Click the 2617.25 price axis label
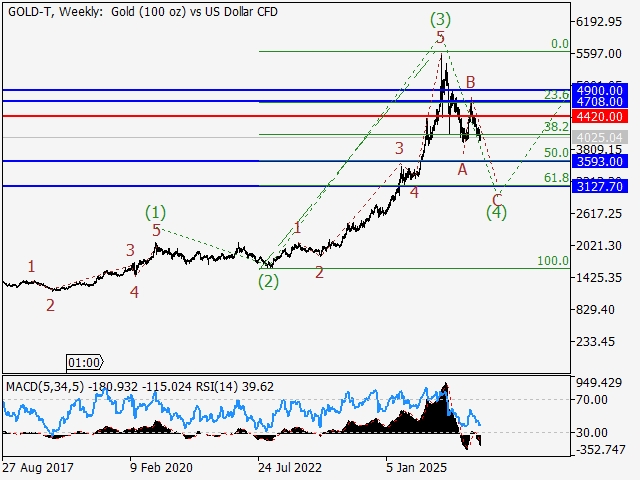This screenshot has width=640, height=480. point(598,213)
